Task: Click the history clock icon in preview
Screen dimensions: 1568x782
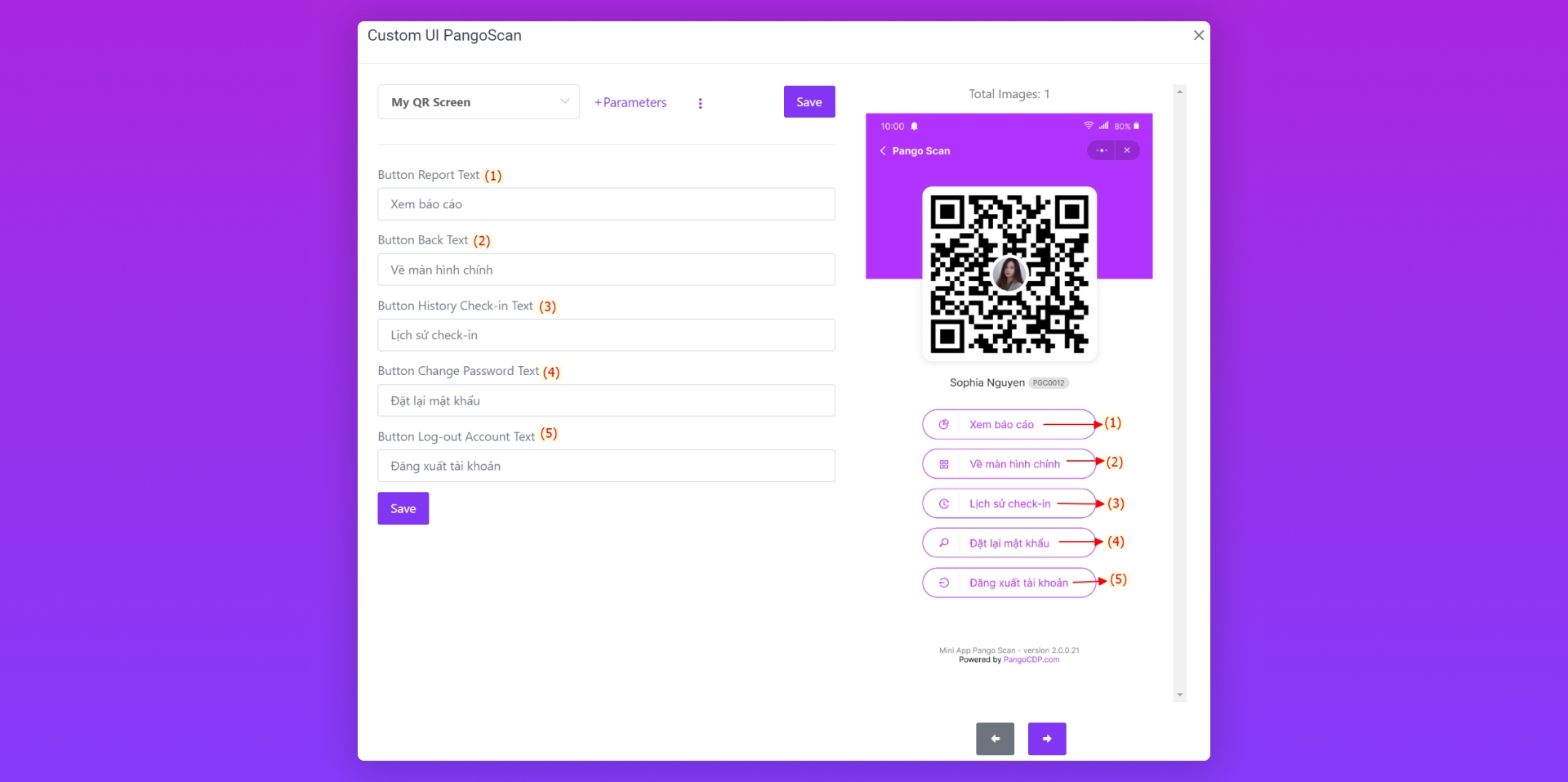Action: [x=944, y=504]
